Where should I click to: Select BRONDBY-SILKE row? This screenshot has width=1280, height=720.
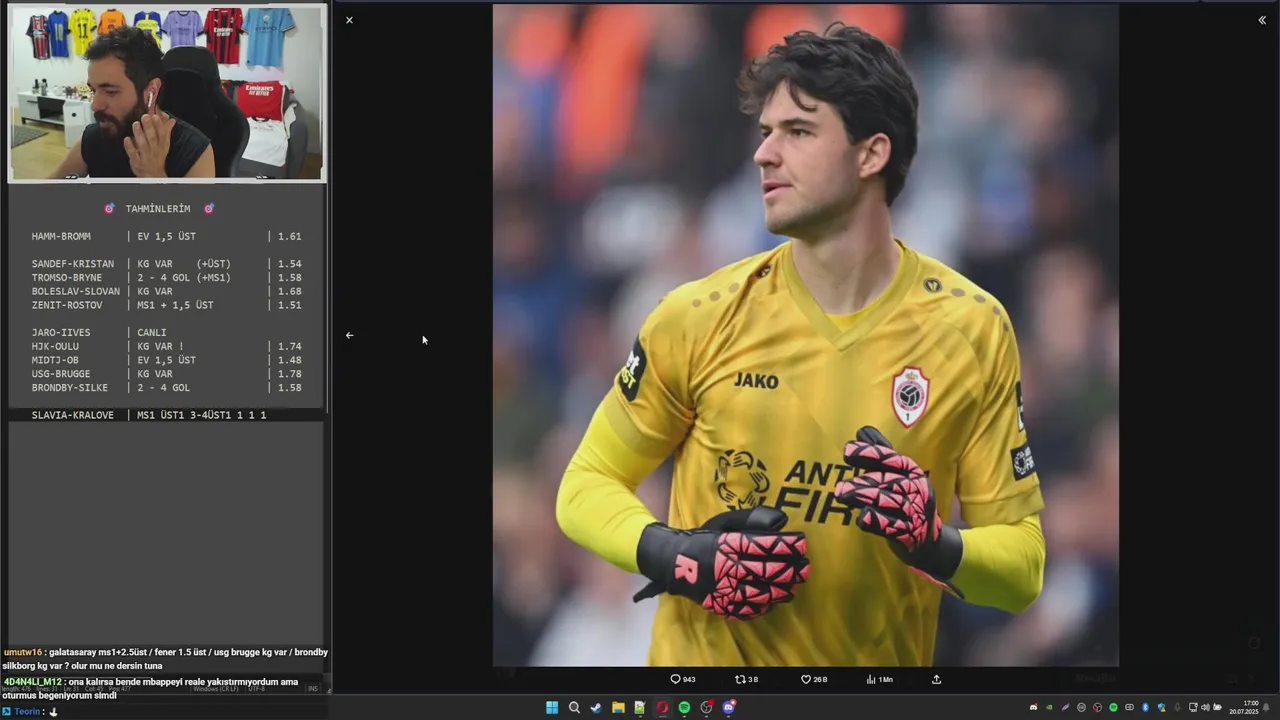(x=166, y=388)
